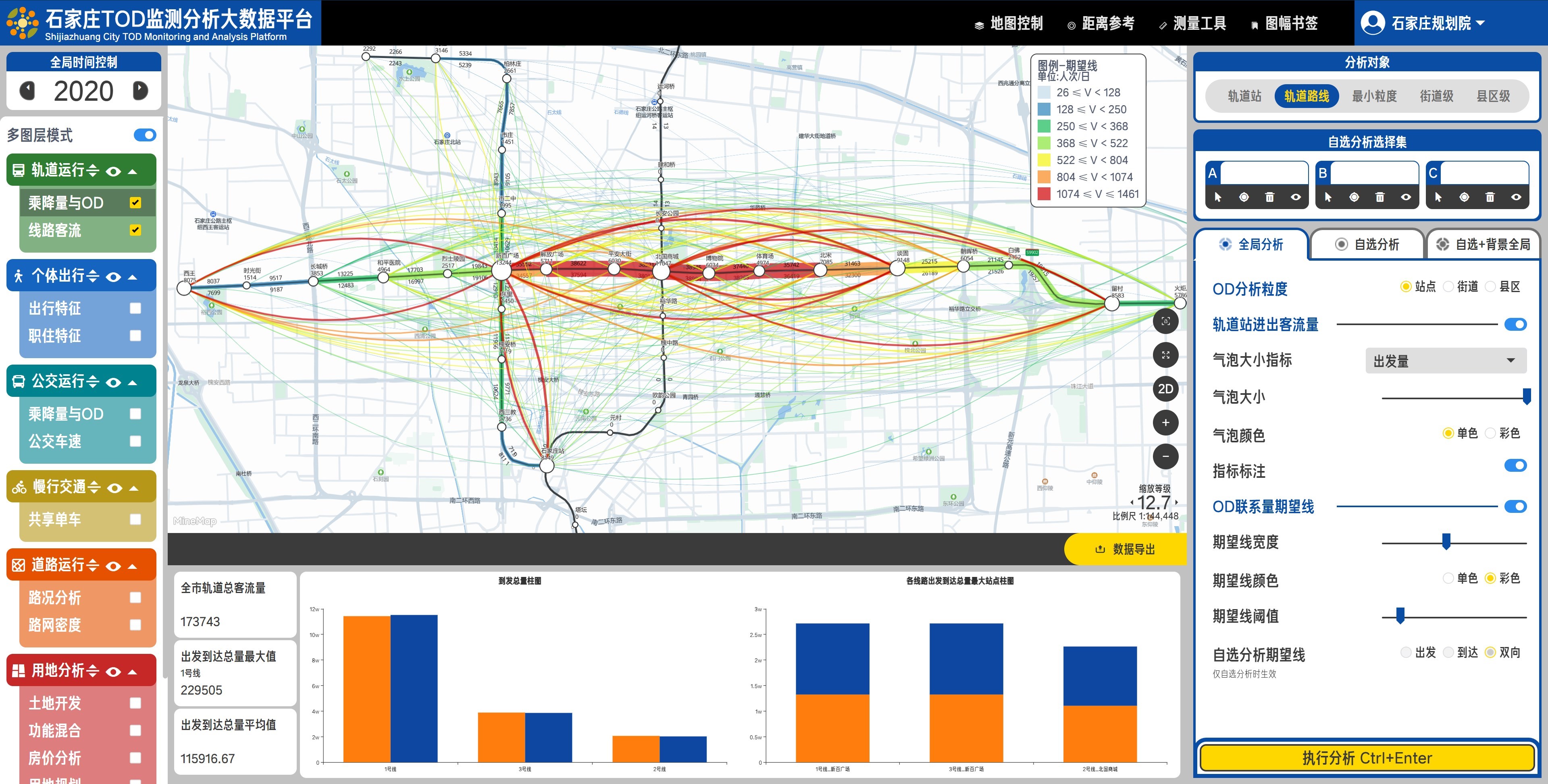Click the sort arrows next to 轨道运行
This screenshot has width=1548, height=784.
(93, 170)
